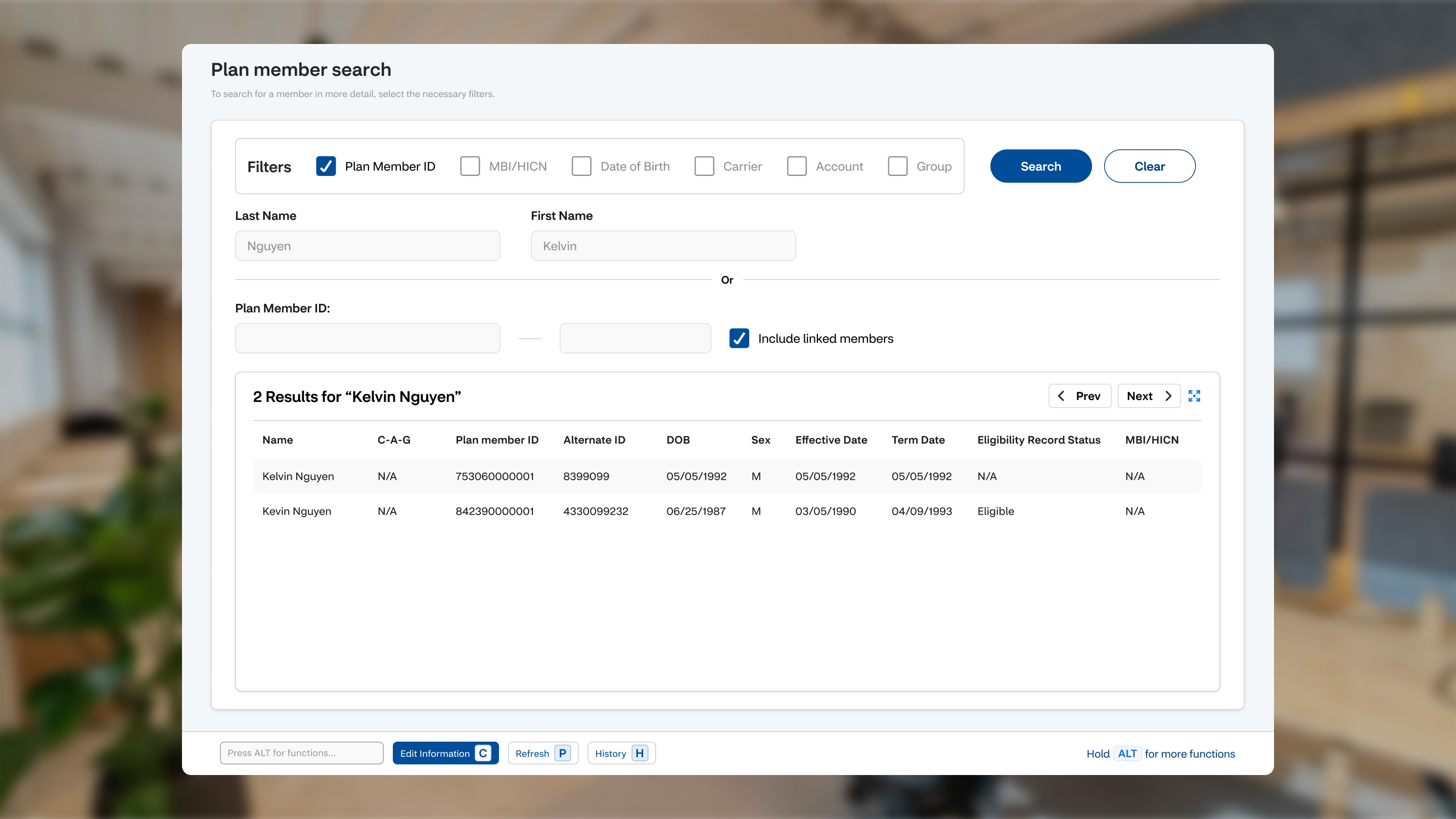This screenshot has height=819, width=1456.
Task: Enable the Date of Birth filter
Action: pyautogui.click(x=581, y=166)
